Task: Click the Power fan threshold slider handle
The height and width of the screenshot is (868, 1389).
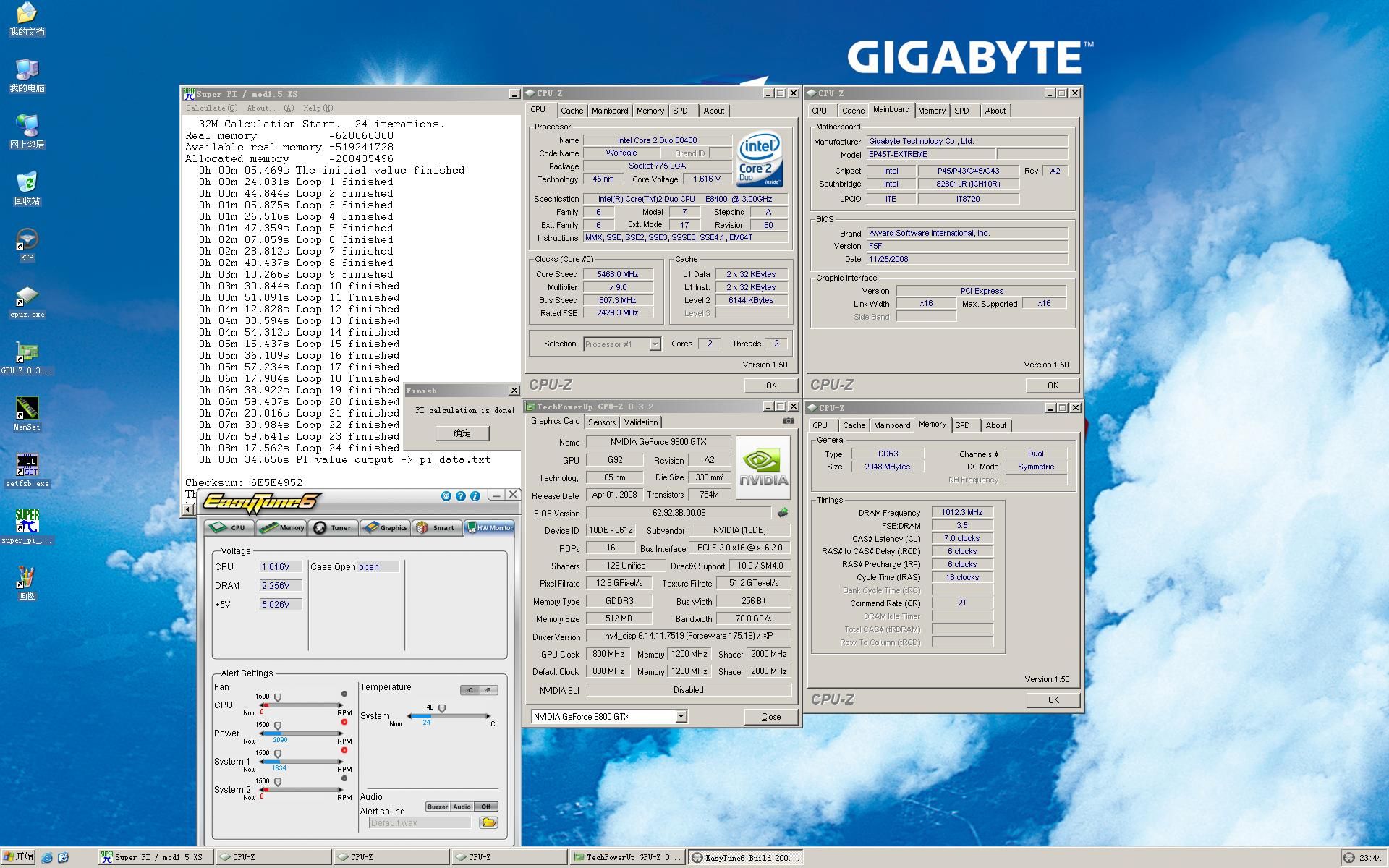Action: tap(278, 726)
